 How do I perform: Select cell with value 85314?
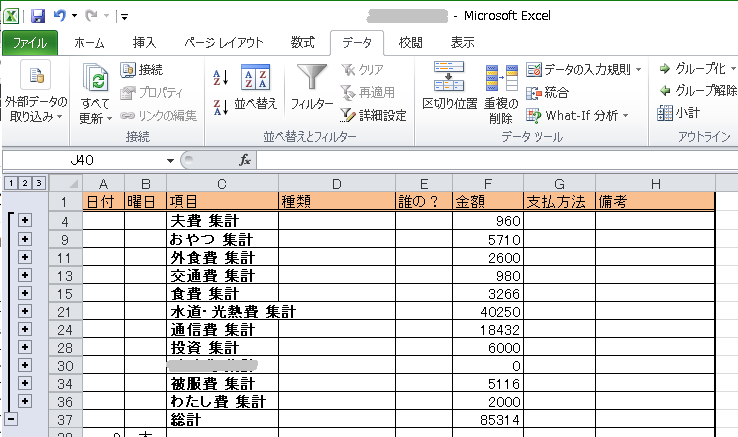point(488,419)
